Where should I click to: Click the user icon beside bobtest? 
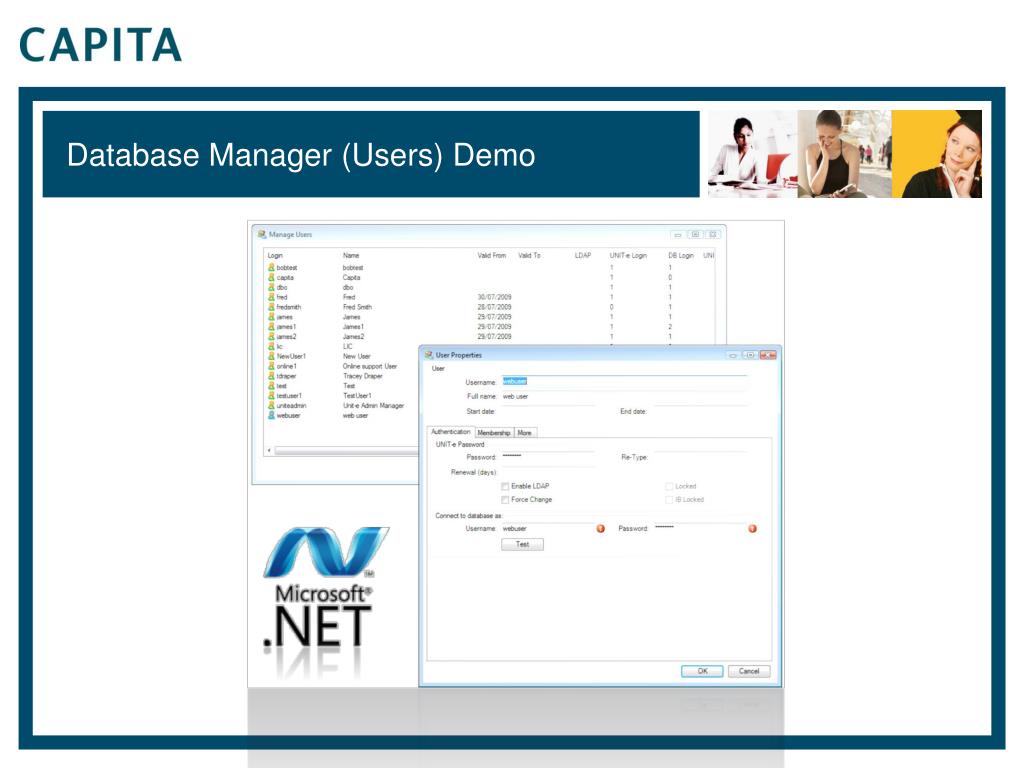point(271,267)
